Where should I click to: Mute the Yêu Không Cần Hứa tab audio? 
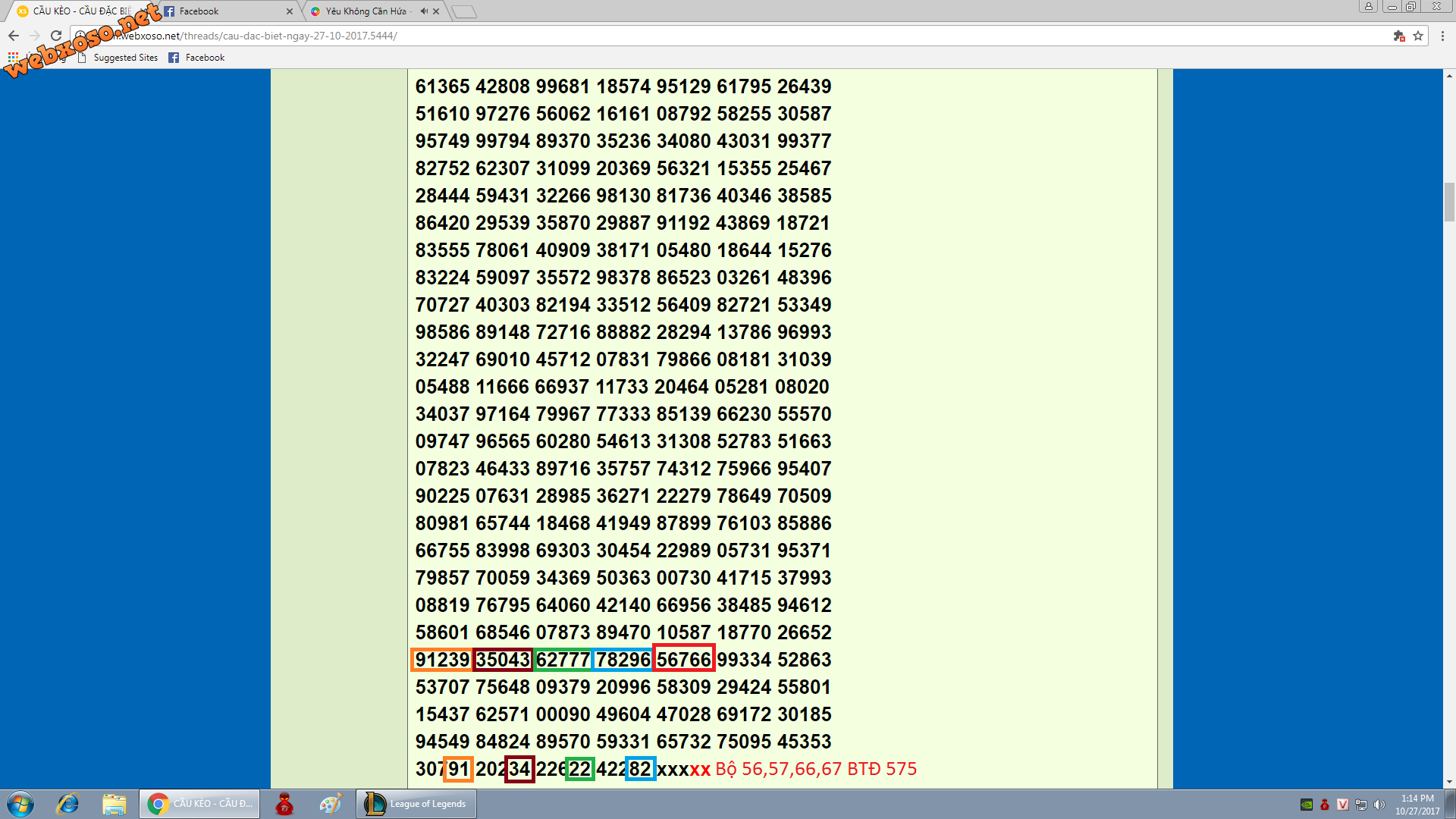(x=424, y=11)
